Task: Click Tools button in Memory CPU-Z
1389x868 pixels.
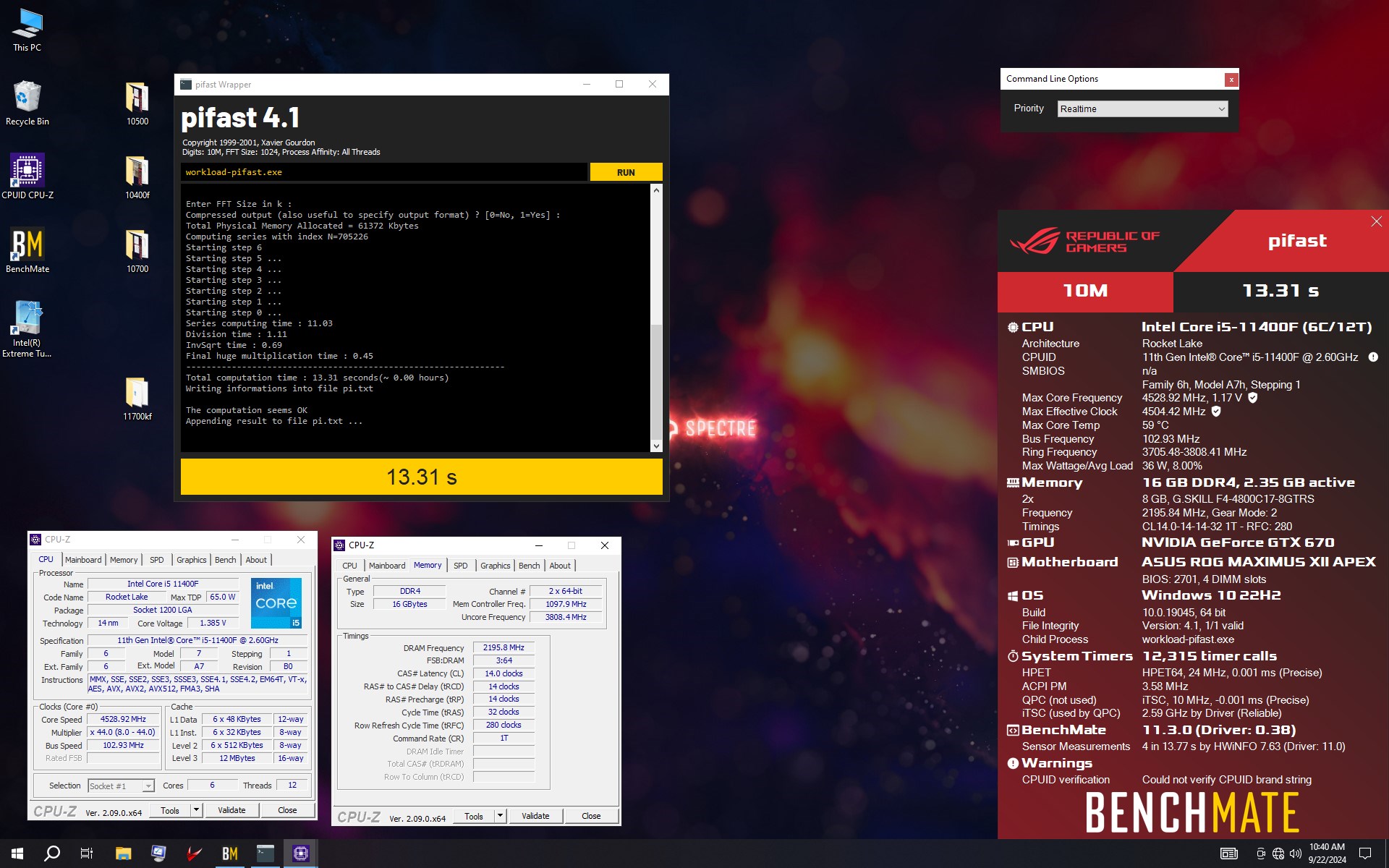Action: pyautogui.click(x=474, y=816)
